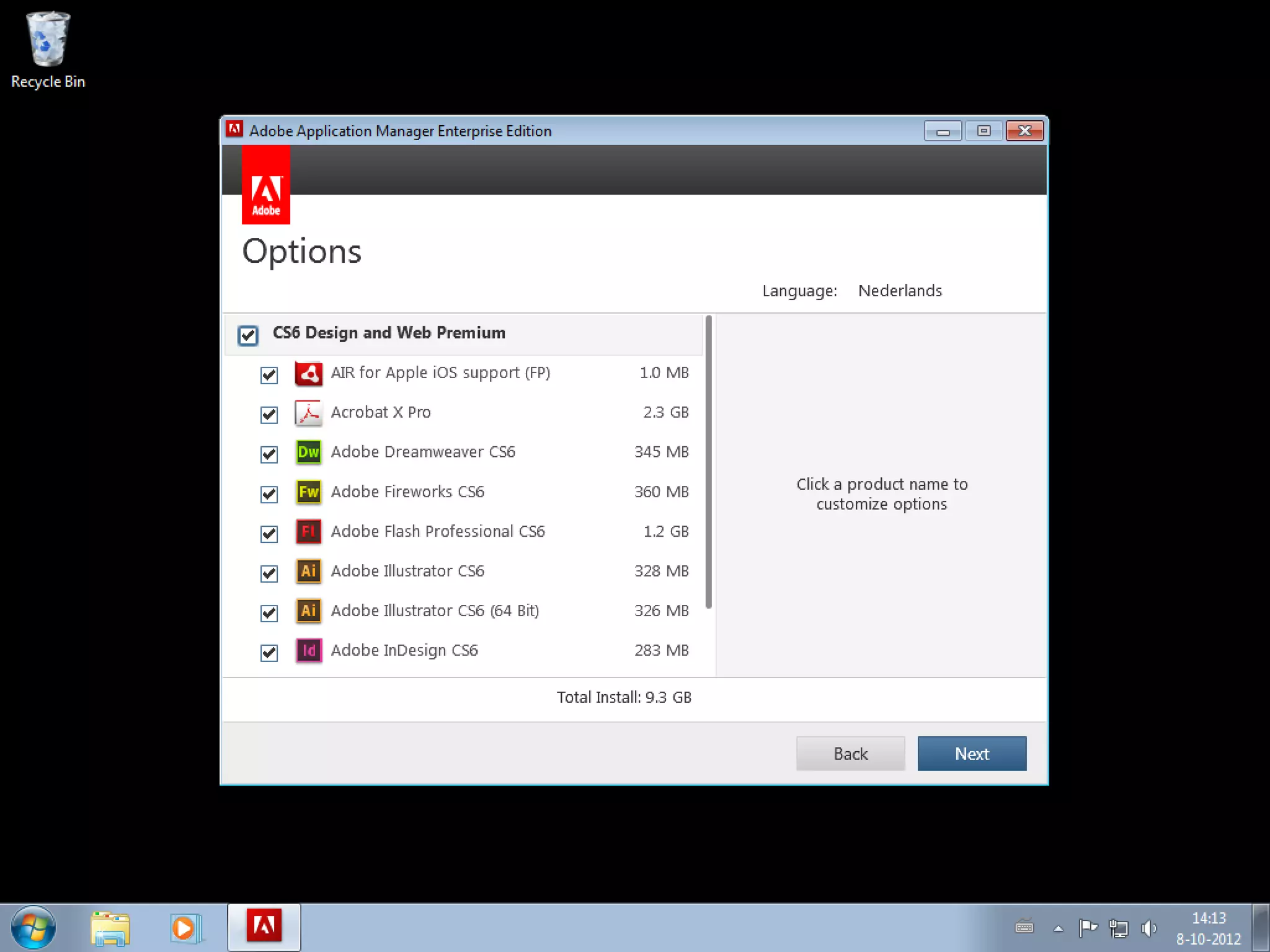Select the Adobe Dreamweaver CS6 product name
Viewport: 1270px width, 952px height.
pos(423,452)
